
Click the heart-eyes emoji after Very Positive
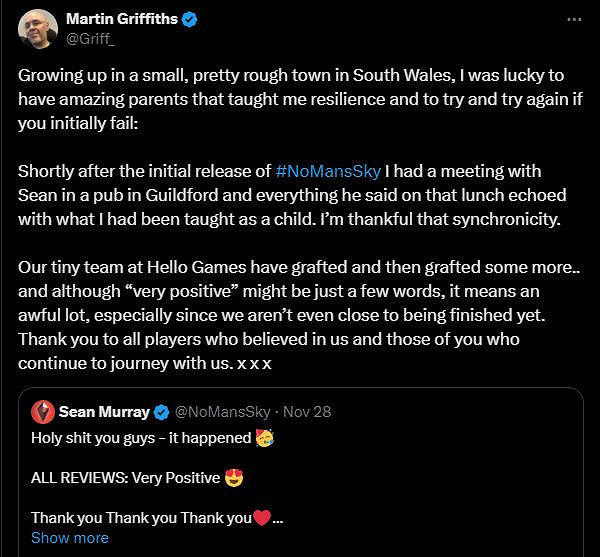coord(233,478)
